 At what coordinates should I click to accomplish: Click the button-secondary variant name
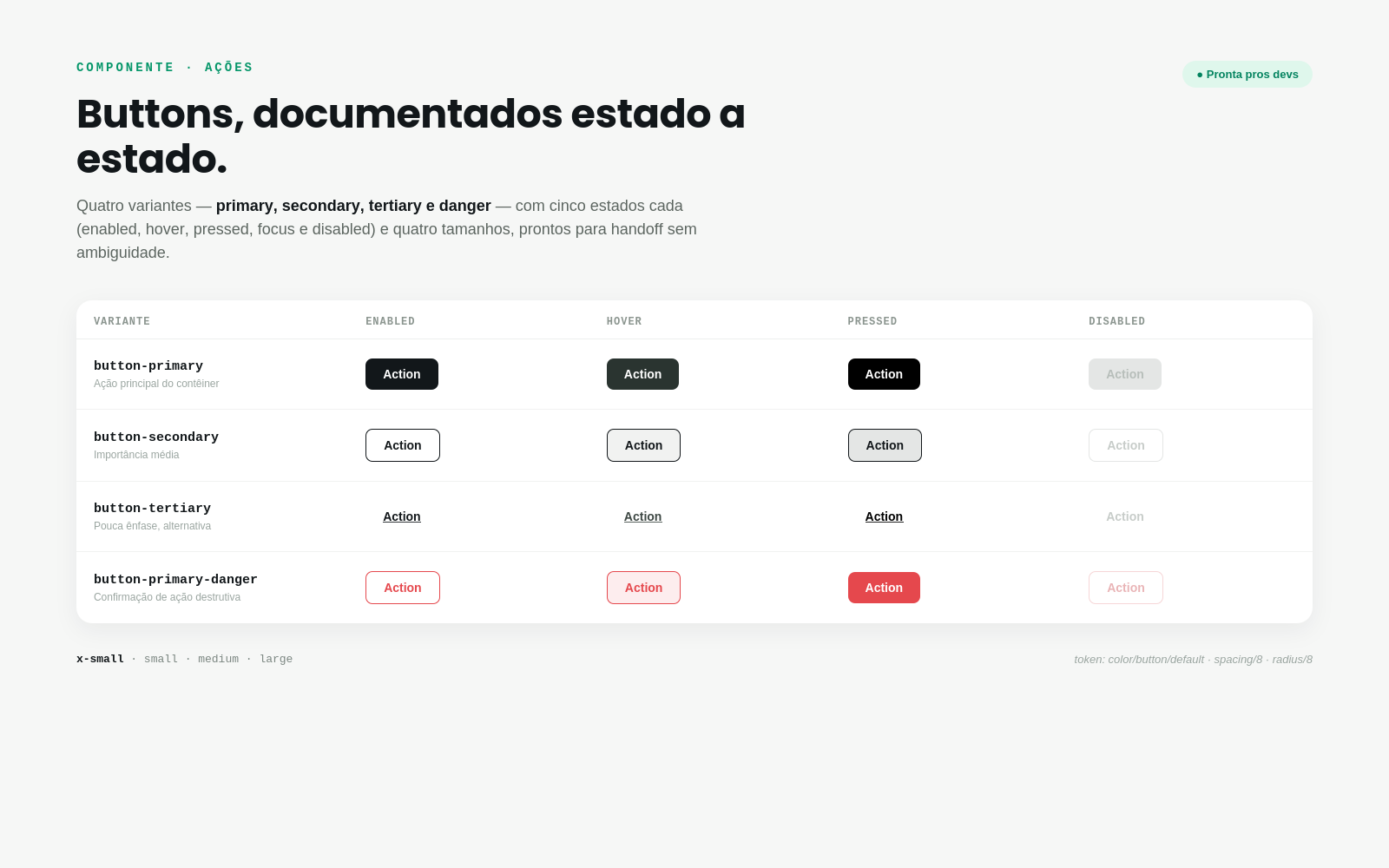click(156, 437)
